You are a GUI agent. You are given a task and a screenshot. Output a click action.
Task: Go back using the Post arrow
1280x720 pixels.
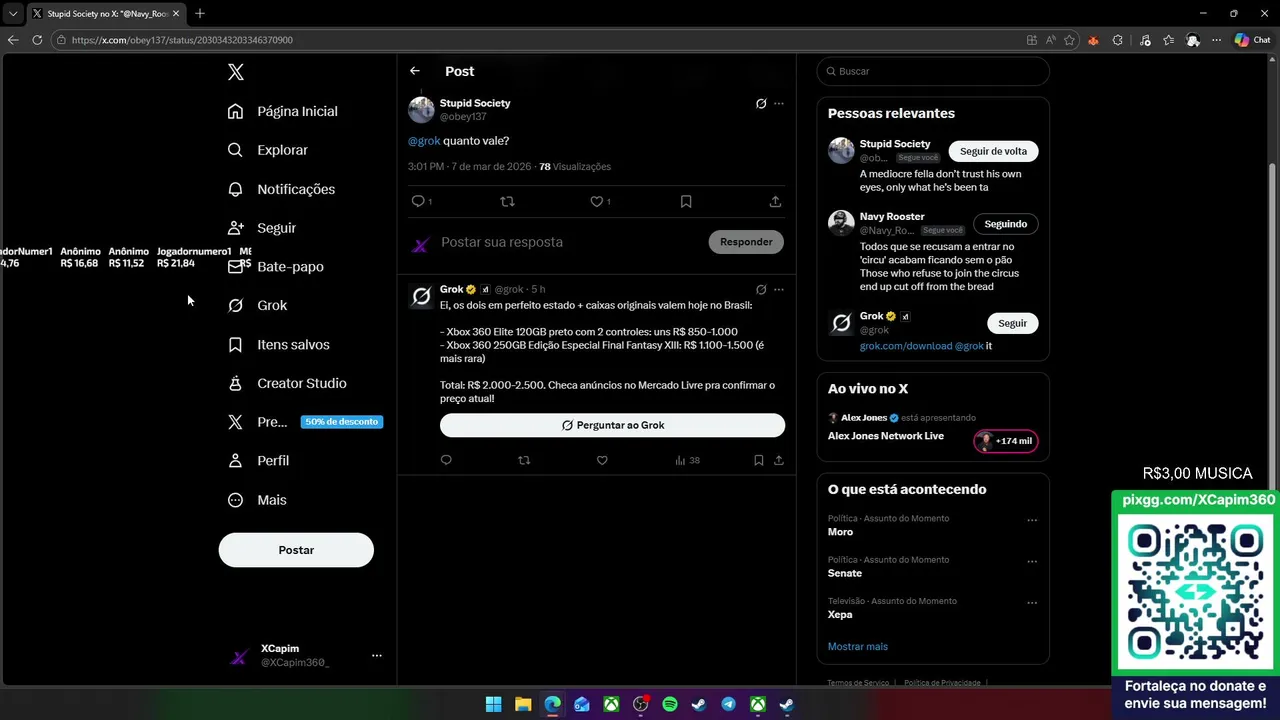click(x=415, y=71)
